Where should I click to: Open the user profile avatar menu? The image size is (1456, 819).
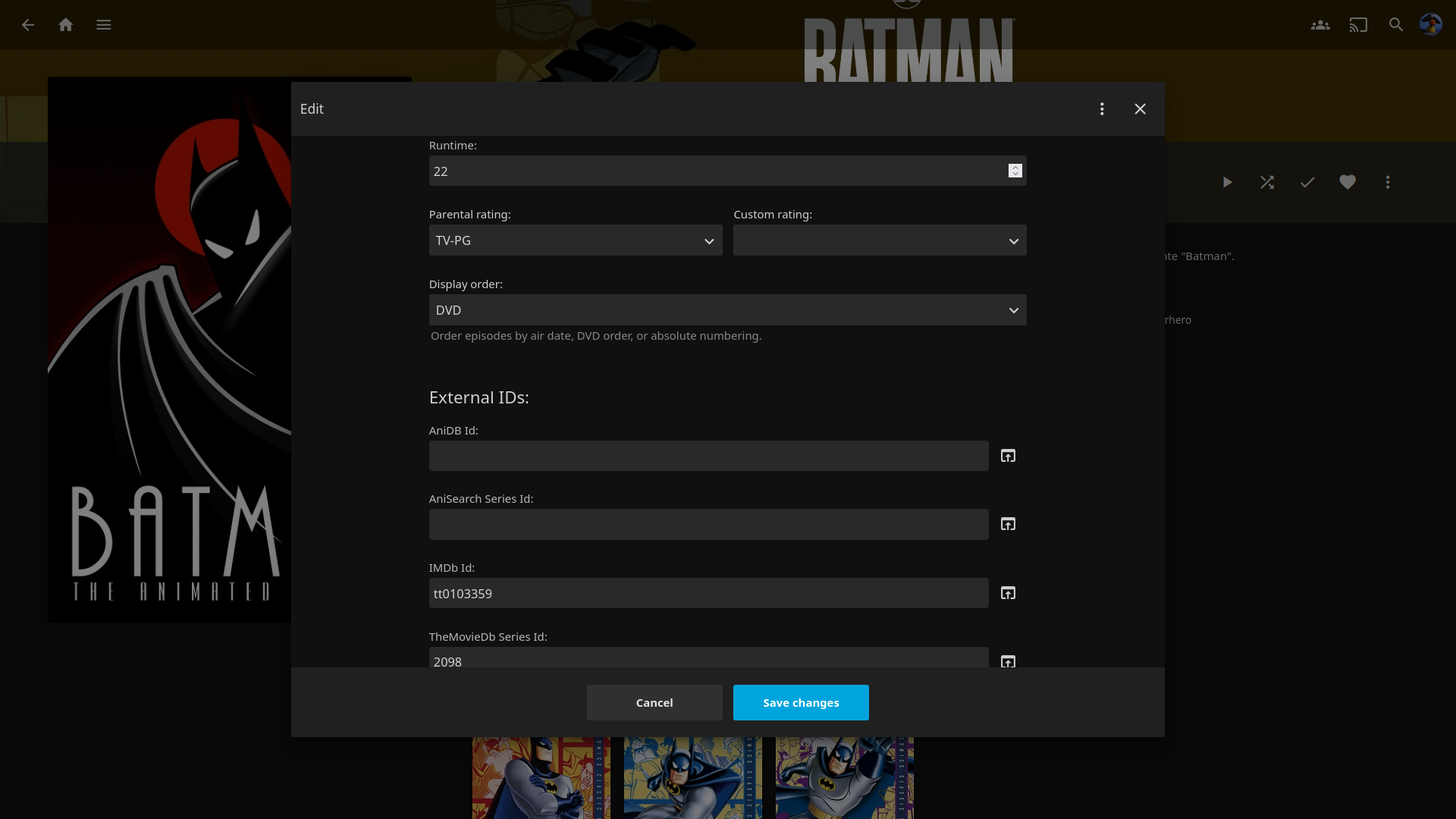(1431, 25)
